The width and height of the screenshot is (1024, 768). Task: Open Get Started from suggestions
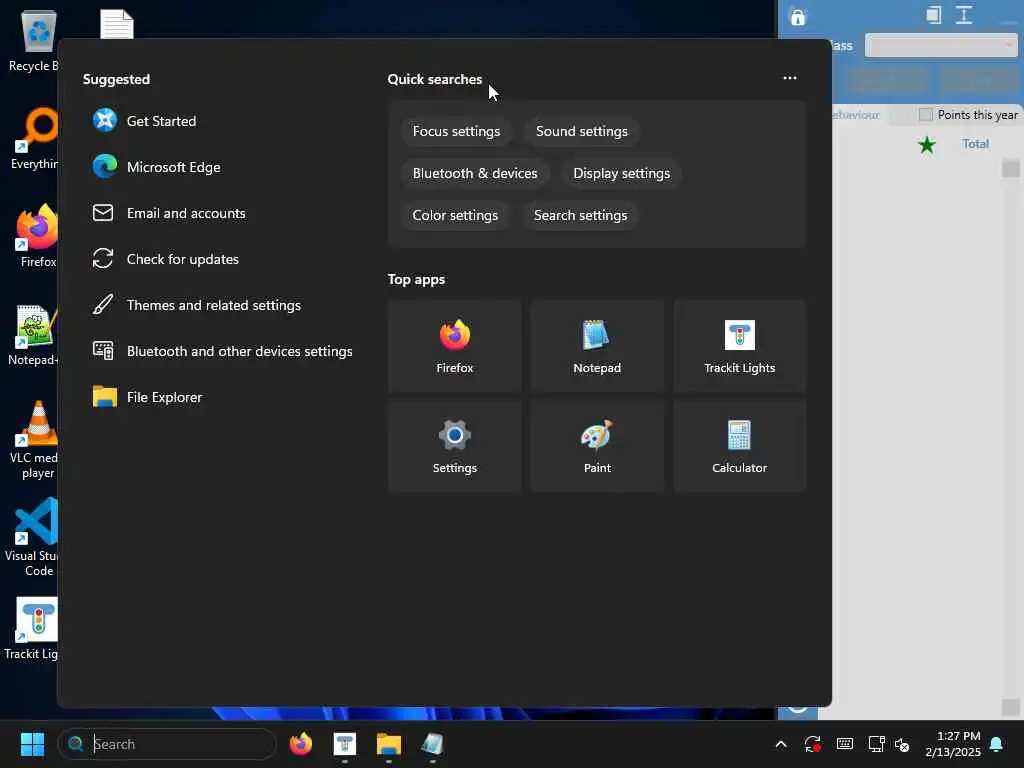tap(144, 121)
